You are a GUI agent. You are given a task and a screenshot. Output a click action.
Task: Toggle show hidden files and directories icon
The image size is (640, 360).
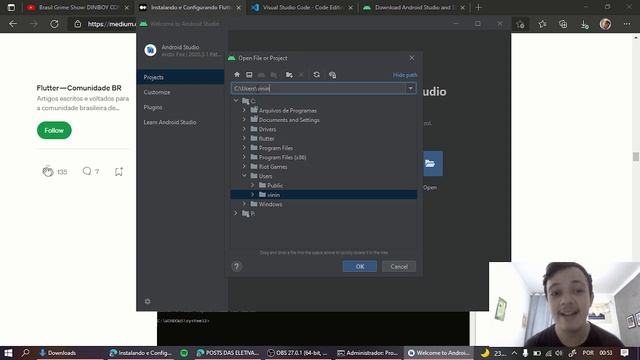click(x=332, y=75)
